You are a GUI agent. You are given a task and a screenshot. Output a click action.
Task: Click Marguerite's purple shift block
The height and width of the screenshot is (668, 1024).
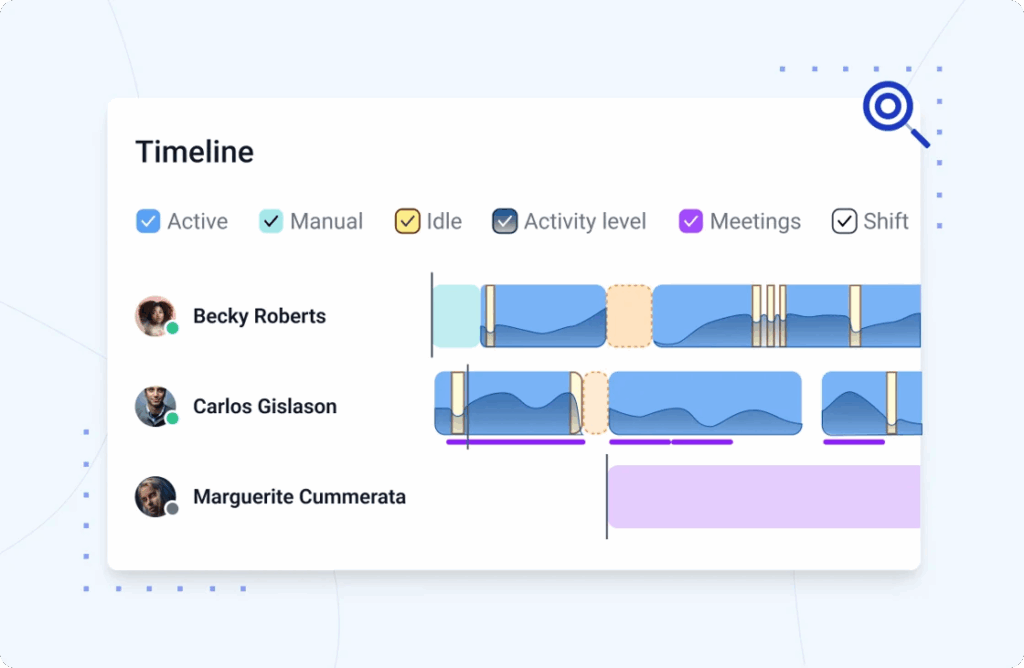[765, 496]
